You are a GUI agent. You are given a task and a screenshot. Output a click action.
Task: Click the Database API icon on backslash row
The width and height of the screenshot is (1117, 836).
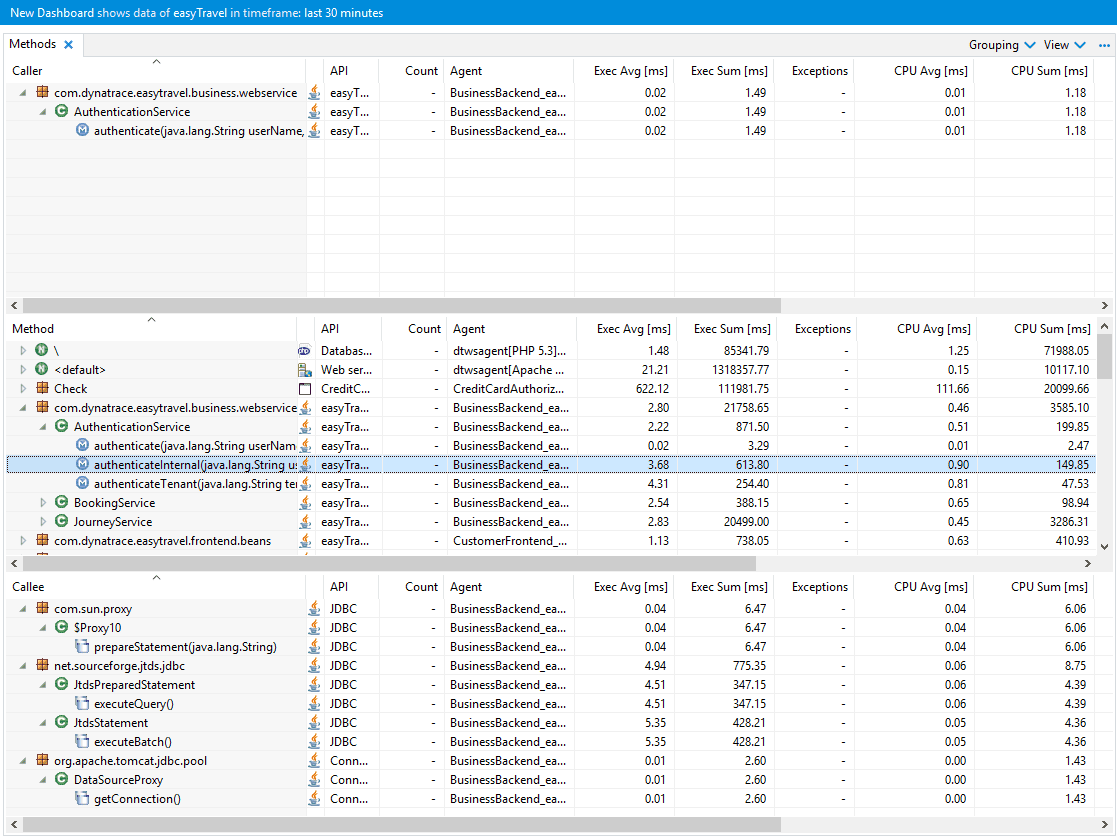tap(305, 350)
